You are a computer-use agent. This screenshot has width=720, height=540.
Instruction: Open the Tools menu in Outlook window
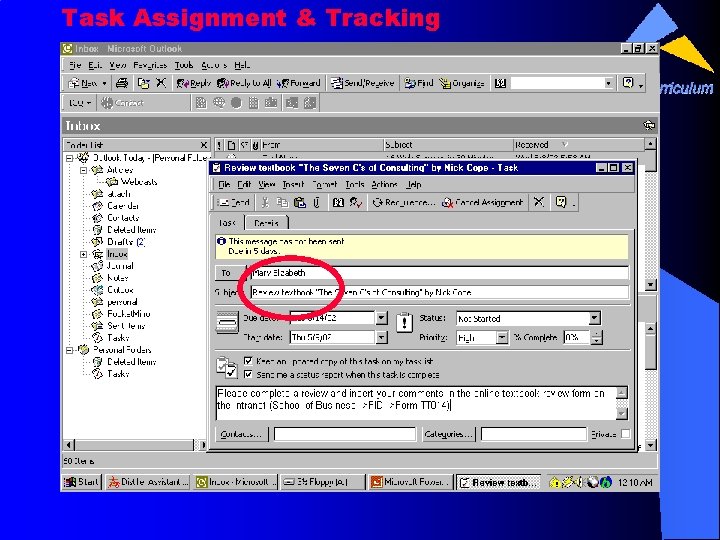[x=184, y=65]
